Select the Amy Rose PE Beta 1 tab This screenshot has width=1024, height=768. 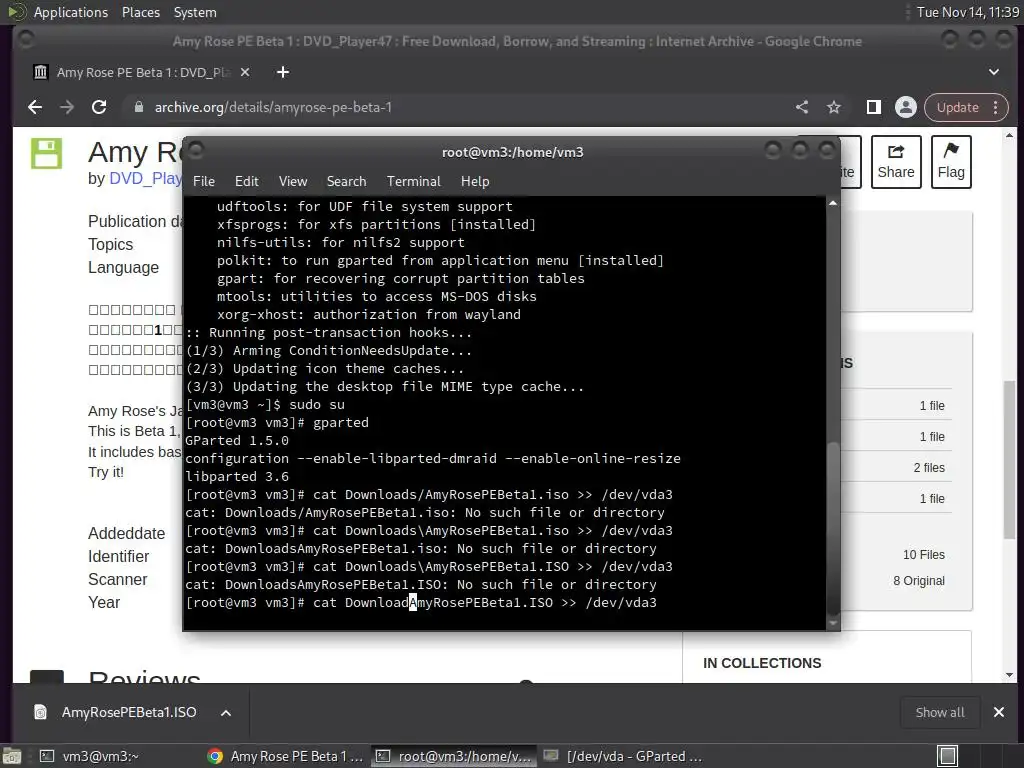141,72
